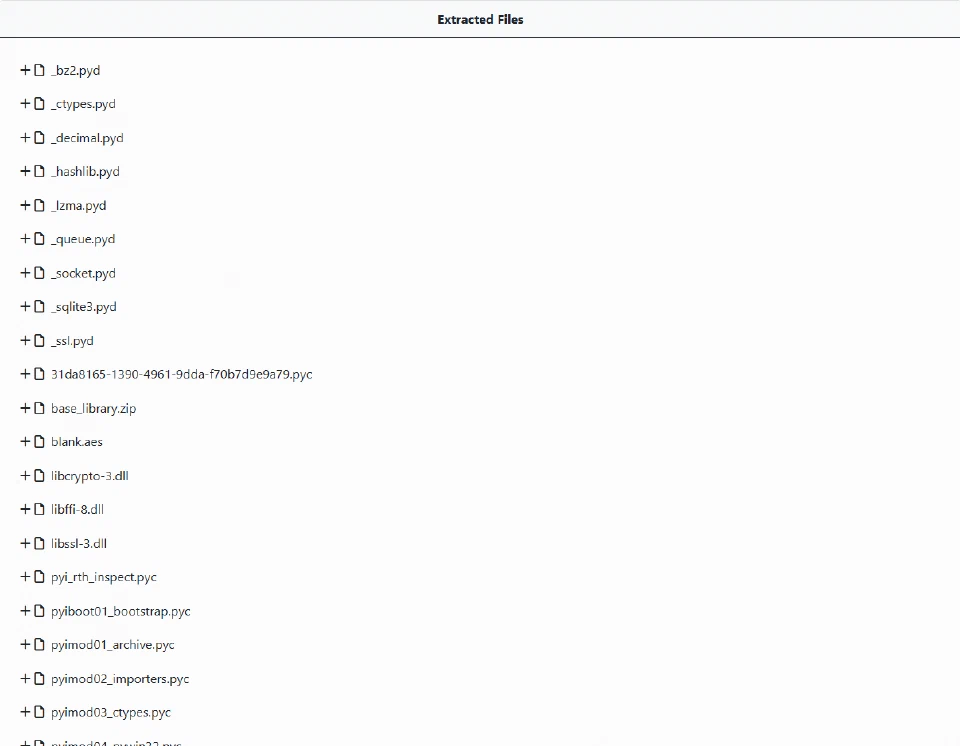
Task: Expand the pyi_rth_inspect.pyc plus sign
Action: click(x=25, y=577)
